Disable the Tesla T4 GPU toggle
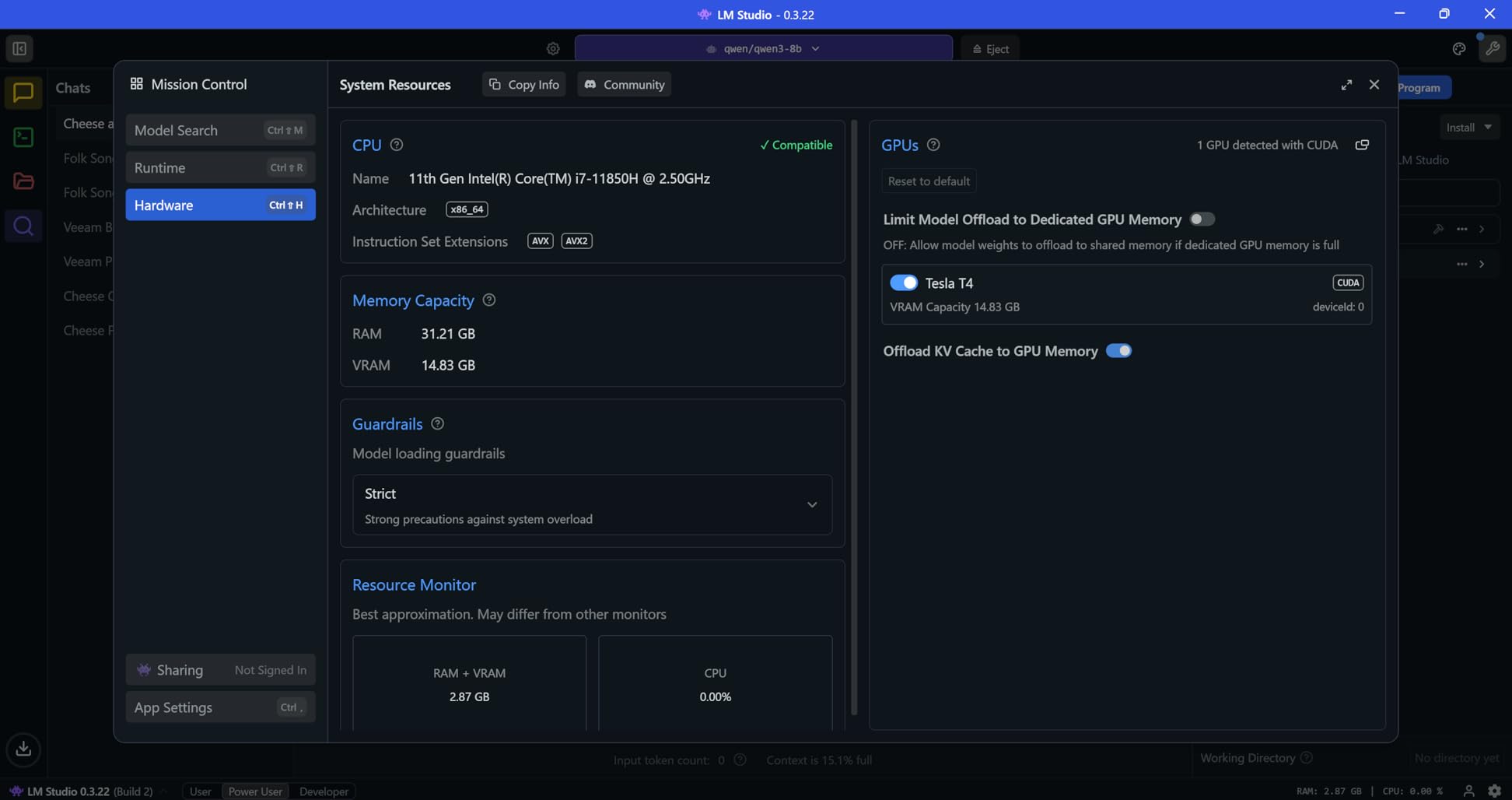The width and height of the screenshot is (1512, 800). 903,282
